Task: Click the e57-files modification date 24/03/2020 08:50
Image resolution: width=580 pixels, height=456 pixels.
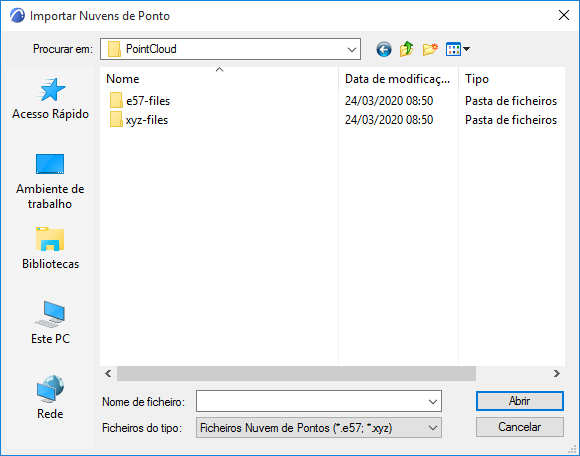Action: tap(389, 101)
